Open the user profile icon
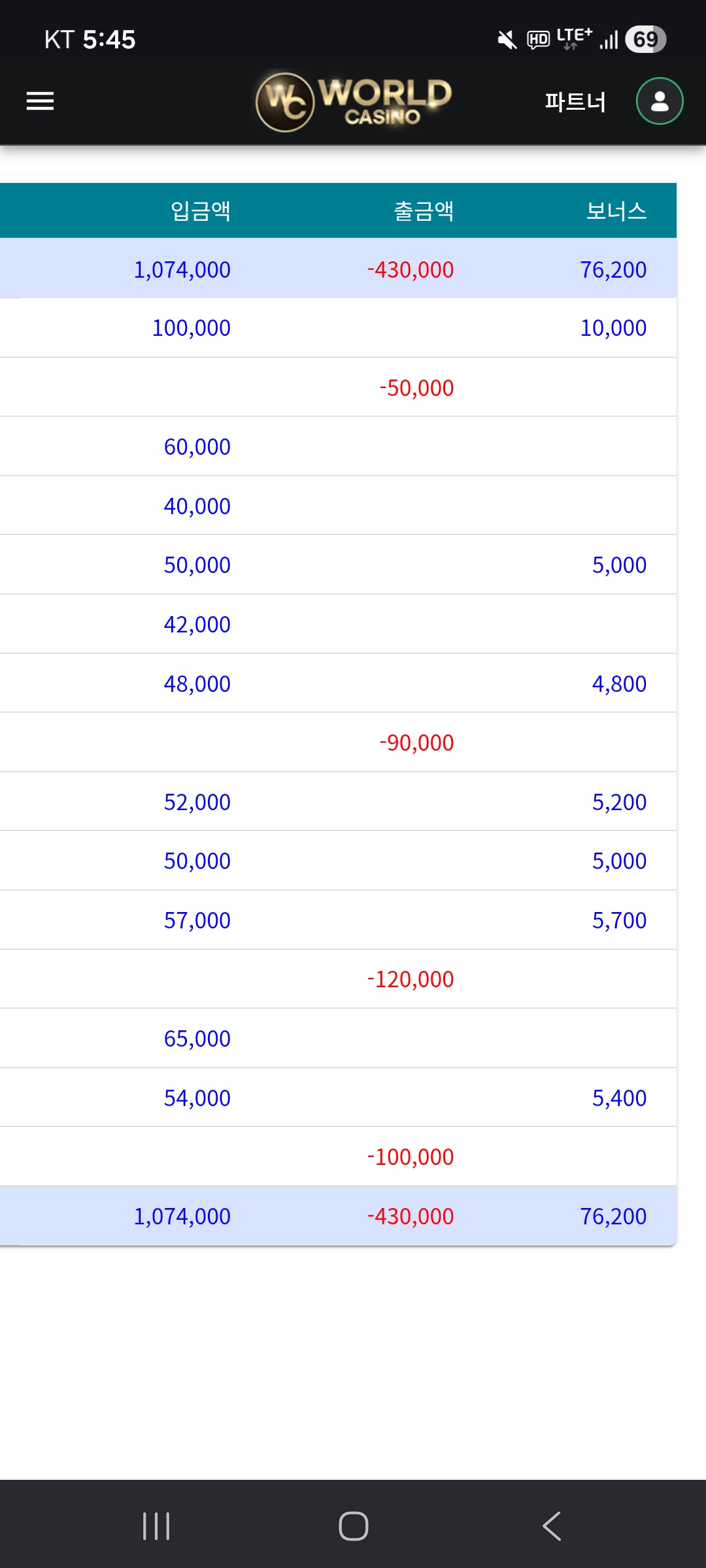706x1568 pixels. point(660,101)
